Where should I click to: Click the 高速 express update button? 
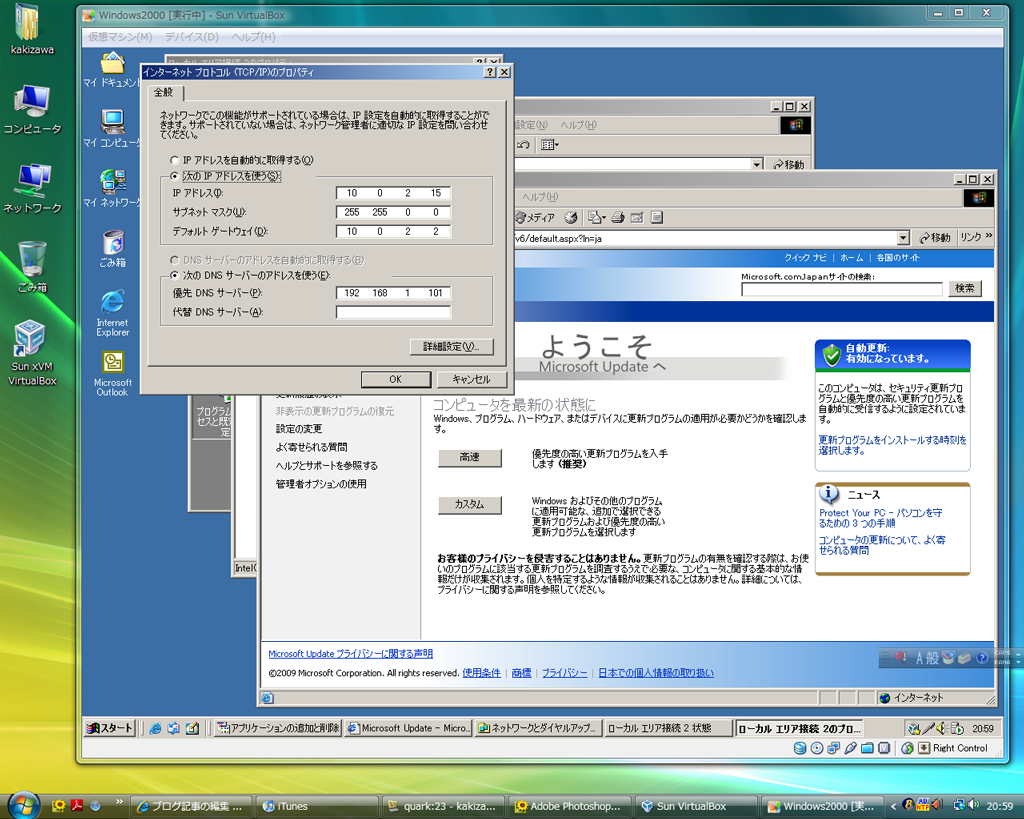click(470, 458)
